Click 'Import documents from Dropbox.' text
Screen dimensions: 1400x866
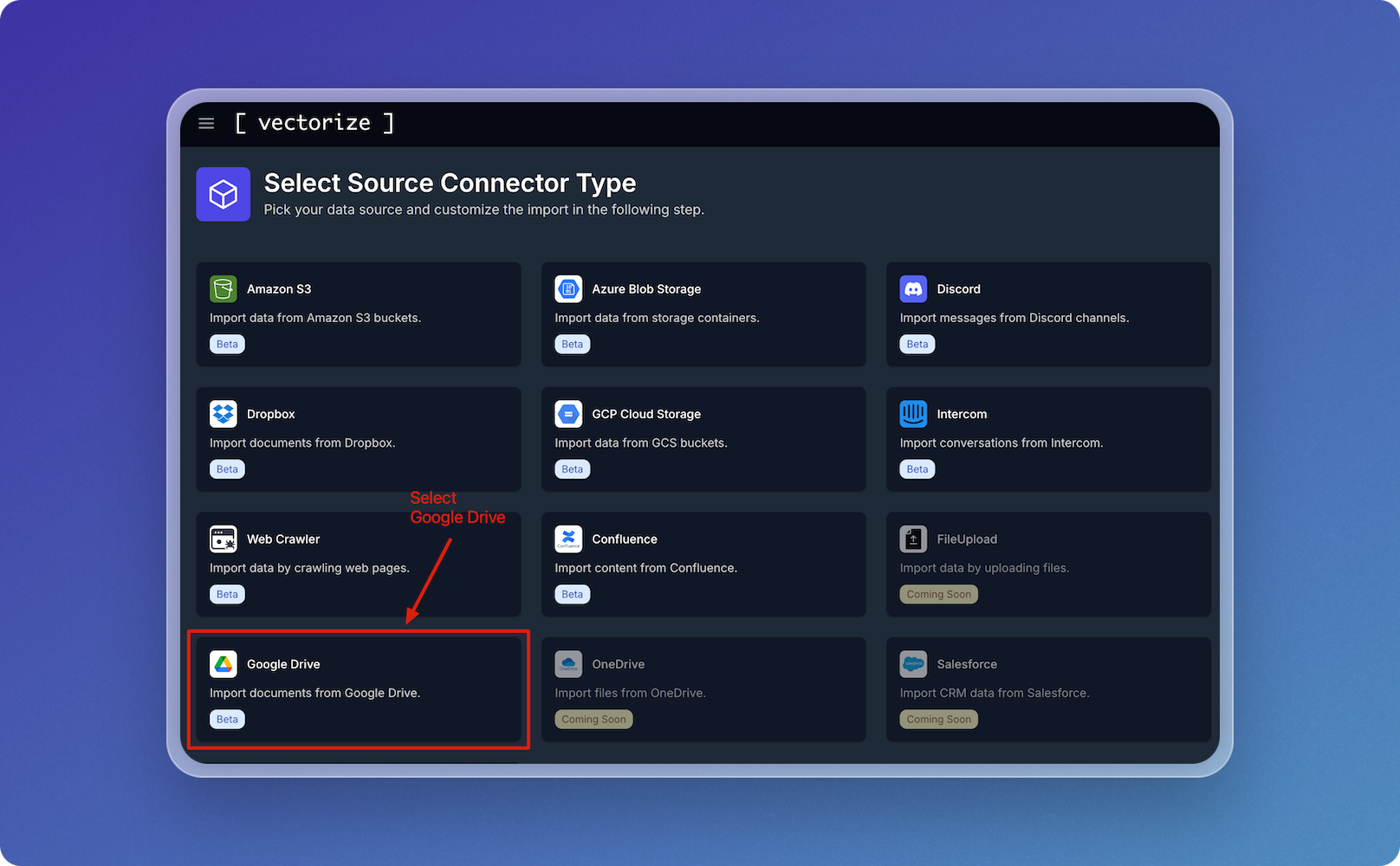click(302, 443)
